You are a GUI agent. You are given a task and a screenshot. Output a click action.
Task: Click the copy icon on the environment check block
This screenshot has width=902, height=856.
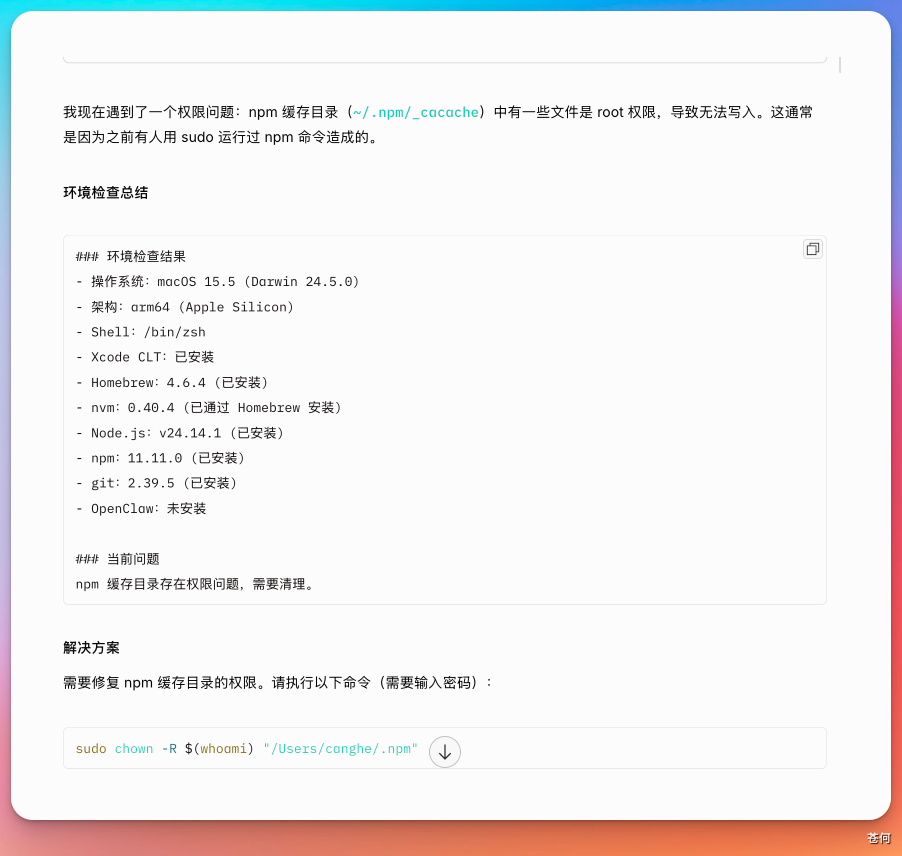pyautogui.click(x=812, y=249)
